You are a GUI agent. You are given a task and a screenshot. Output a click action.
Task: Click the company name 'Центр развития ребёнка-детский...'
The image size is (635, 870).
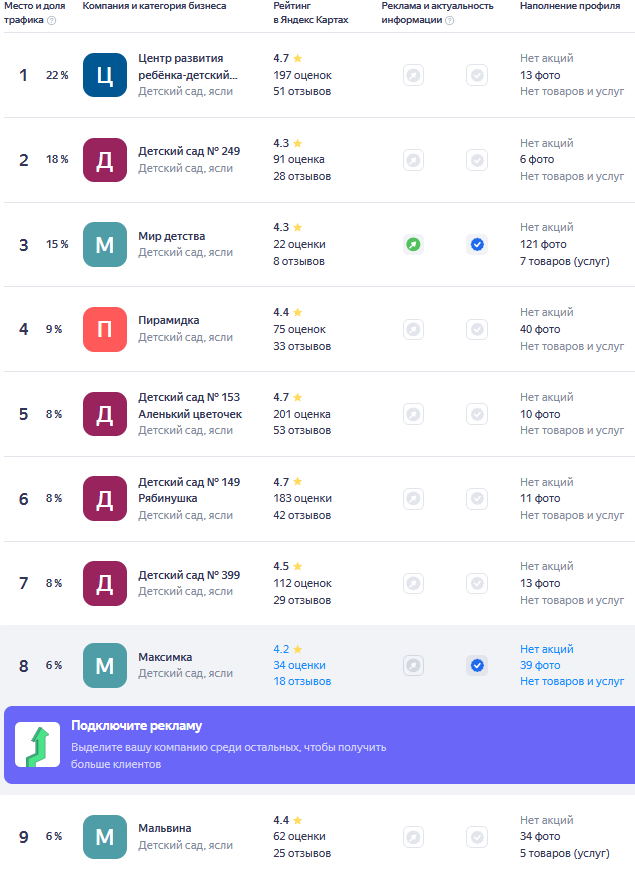tap(188, 67)
